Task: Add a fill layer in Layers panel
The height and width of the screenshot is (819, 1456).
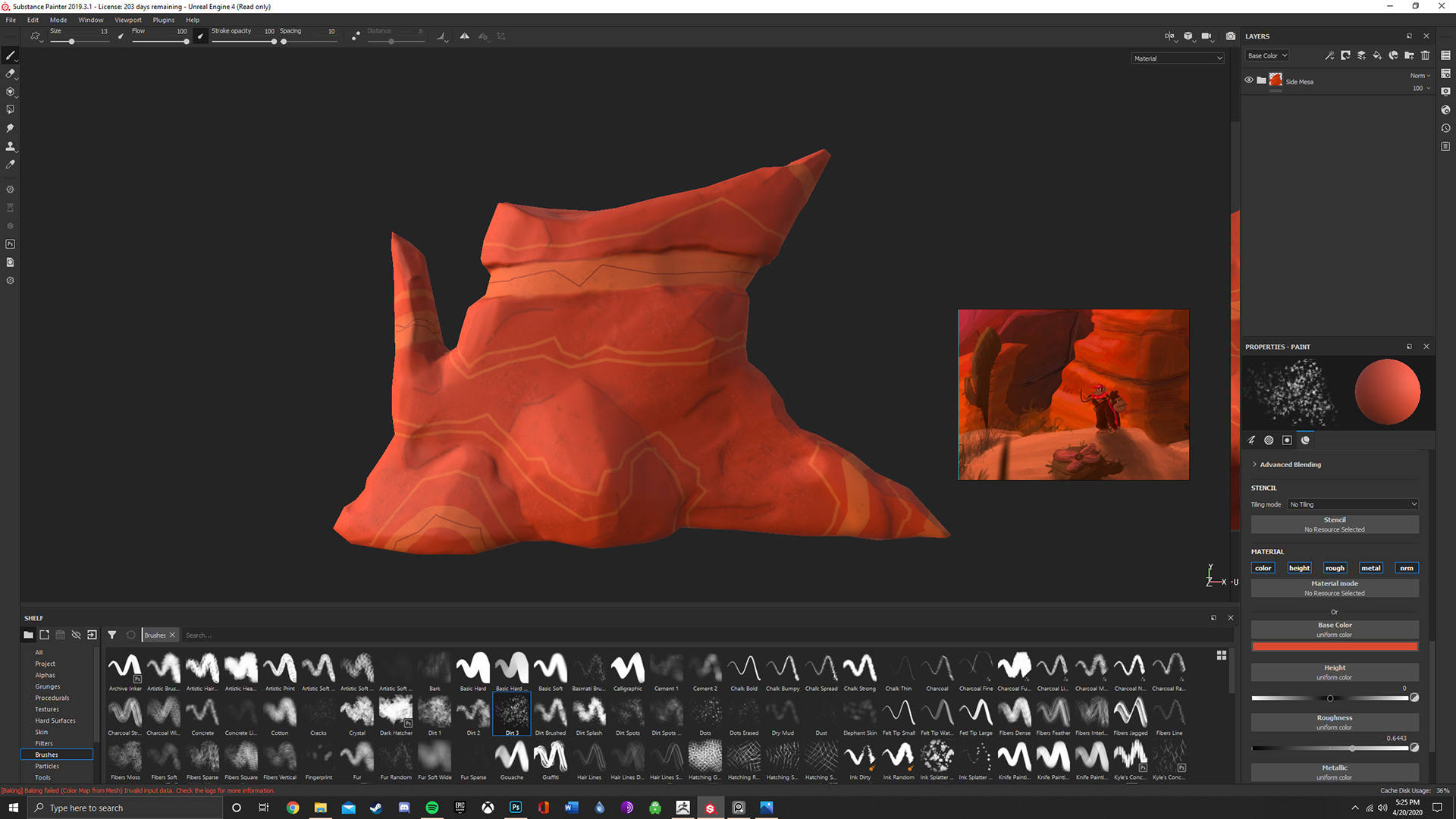Action: (1377, 55)
